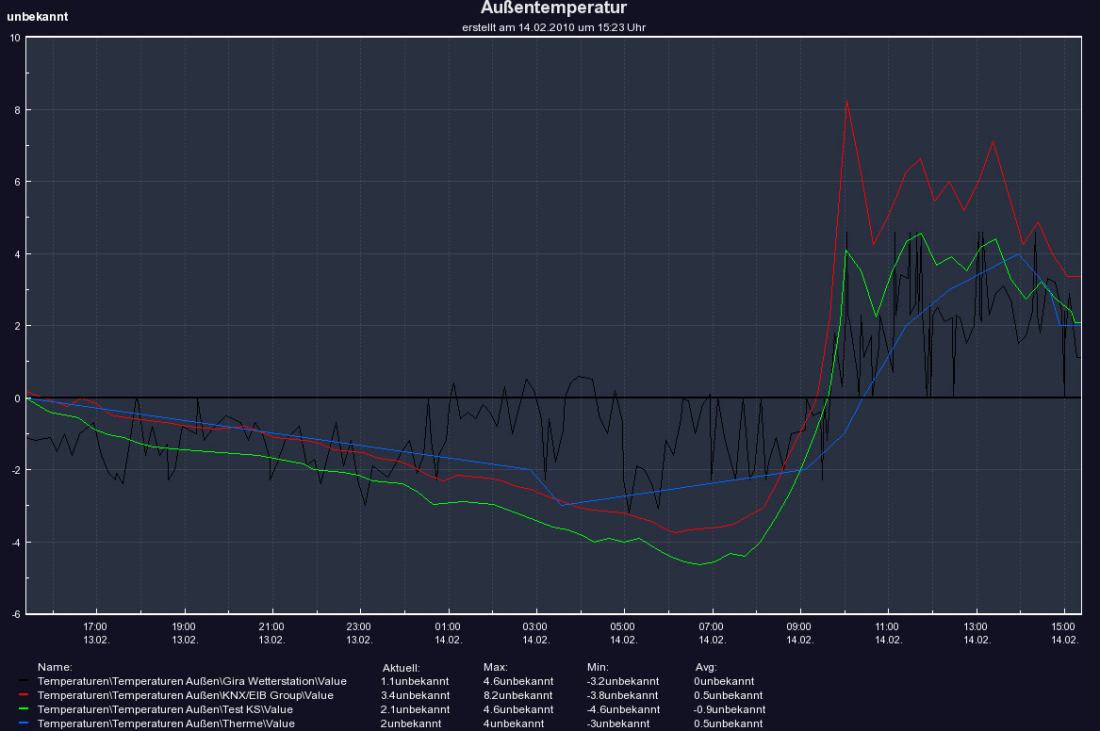The width and height of the screenshot is (1100, 731).
Task: Select the Gira Wetterstation legend entry
Action: pyautogui.click(x=191, y=681)
